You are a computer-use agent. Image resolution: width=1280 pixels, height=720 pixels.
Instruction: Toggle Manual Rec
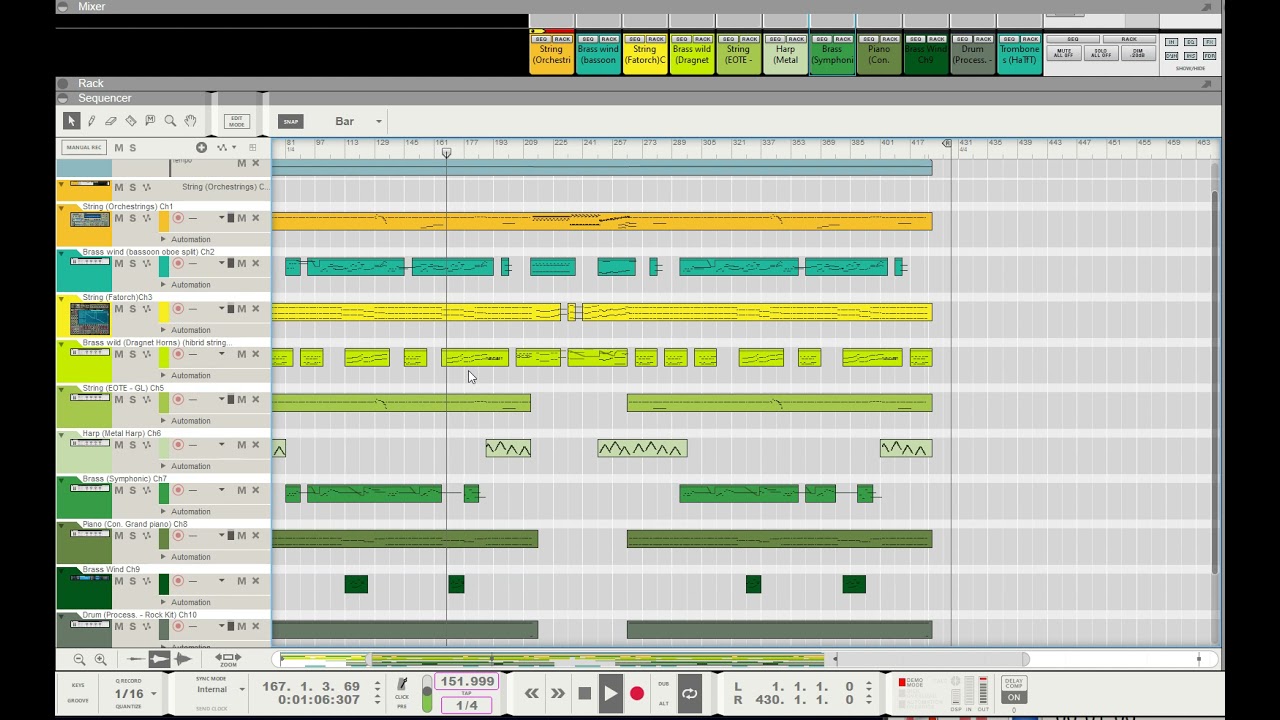[83, 147]
